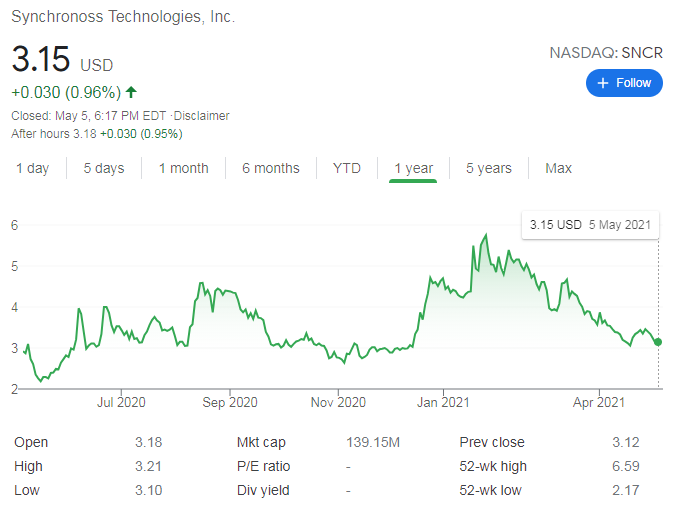Click the Jan 2021 axis label
This screenshot has width=683, height=513.
click(443, 402)
